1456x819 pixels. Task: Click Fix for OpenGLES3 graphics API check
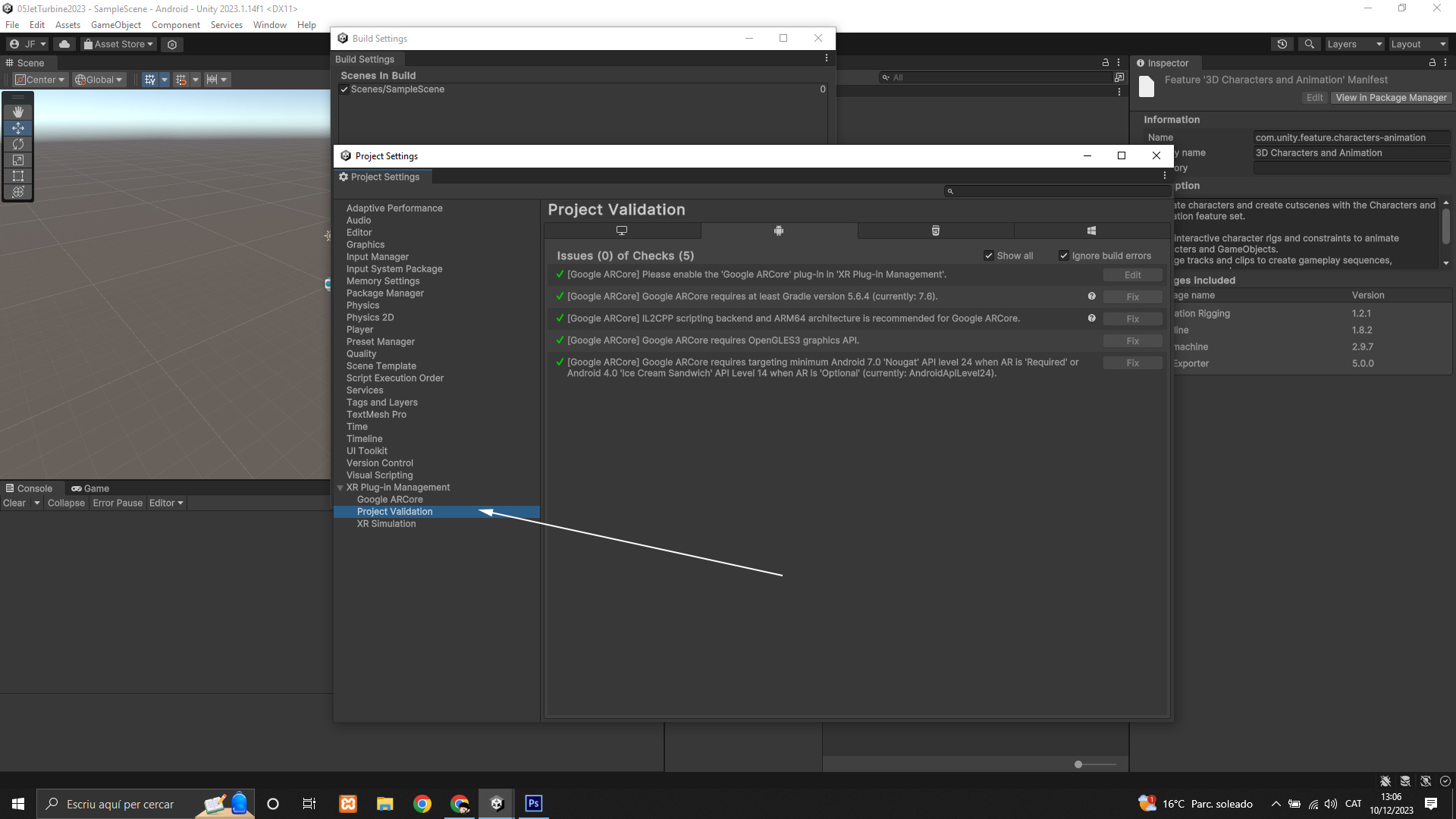[x=1132, y=341]
